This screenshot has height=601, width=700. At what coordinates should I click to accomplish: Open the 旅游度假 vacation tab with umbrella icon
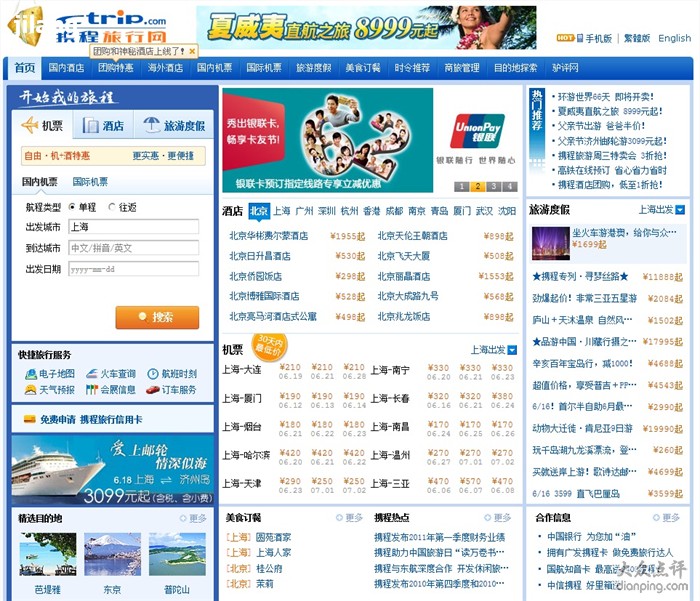(x=174, y=125)
